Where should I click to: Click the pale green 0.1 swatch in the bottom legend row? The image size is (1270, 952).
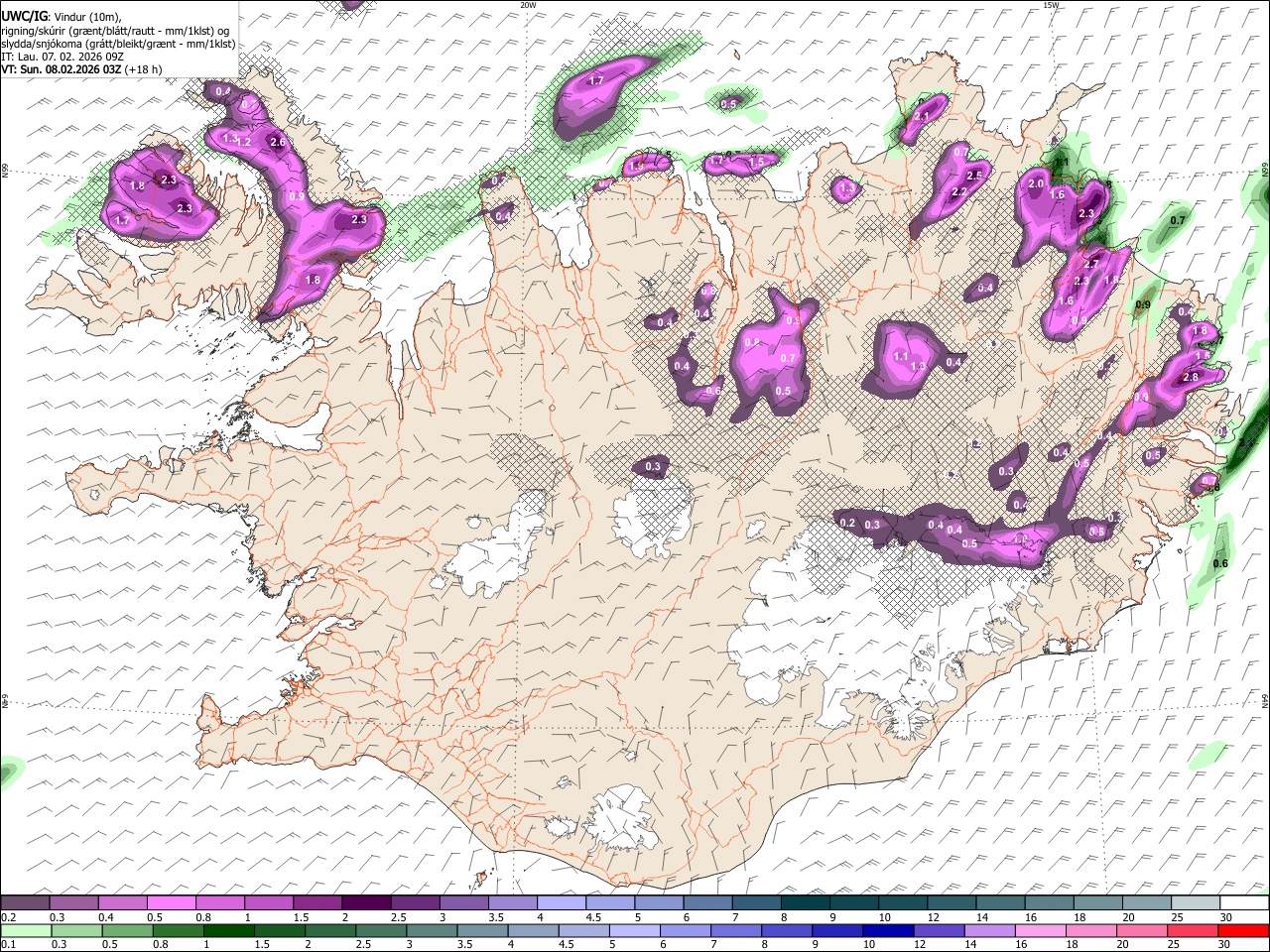tap(26, 931)
